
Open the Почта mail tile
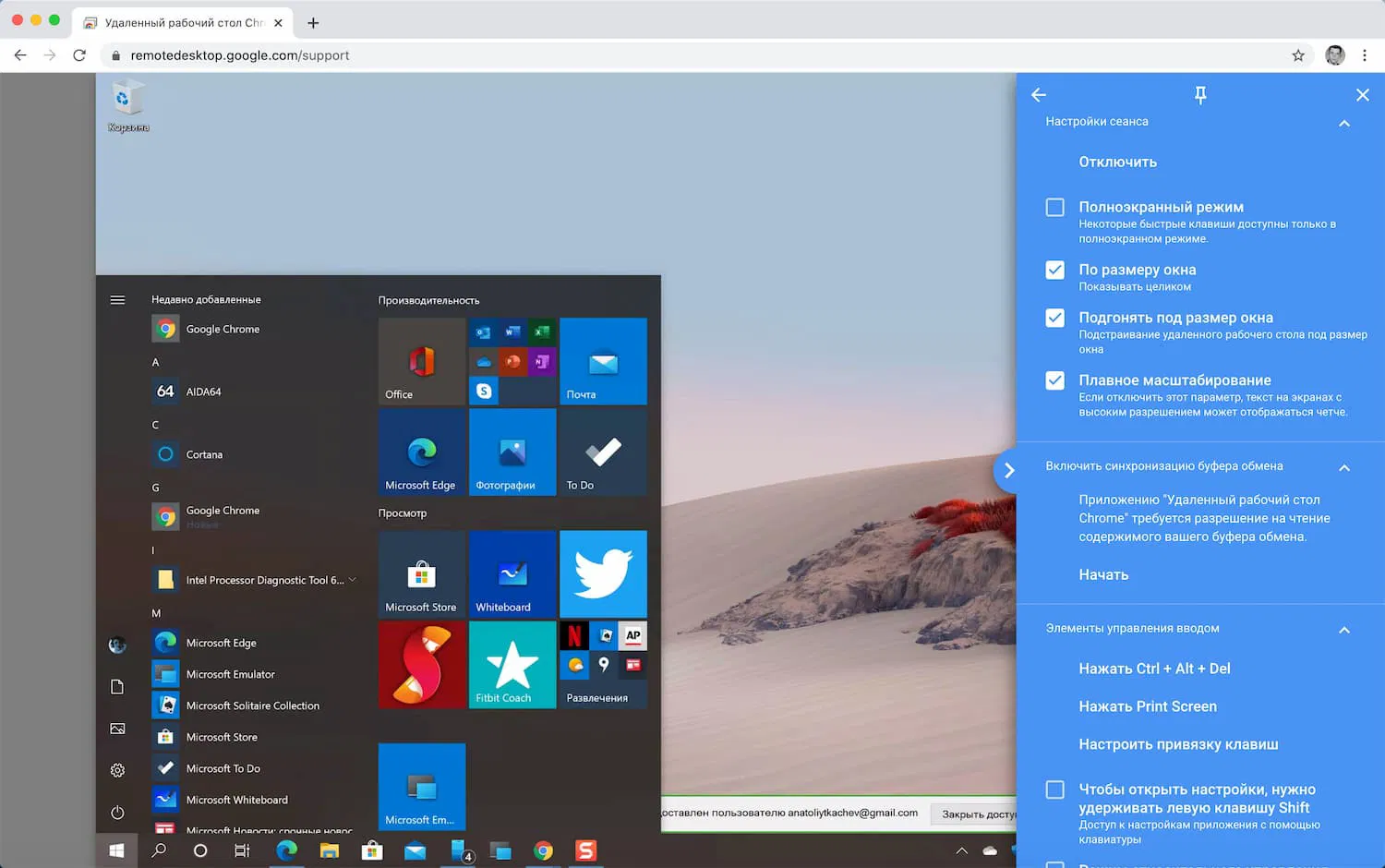point(603,361)
